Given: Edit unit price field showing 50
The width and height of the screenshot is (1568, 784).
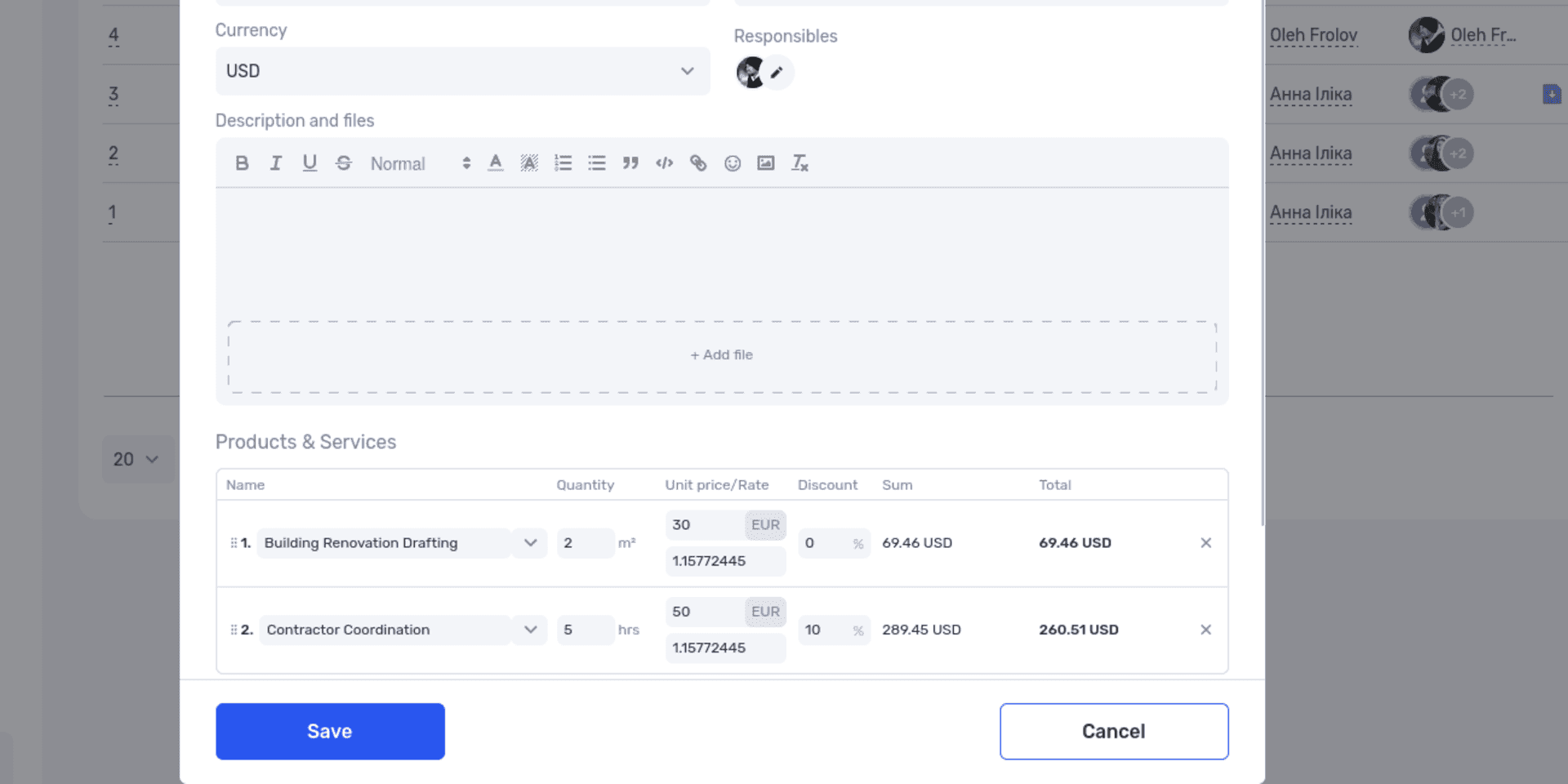Looking at the screenshot, I should tap(705, 612).
